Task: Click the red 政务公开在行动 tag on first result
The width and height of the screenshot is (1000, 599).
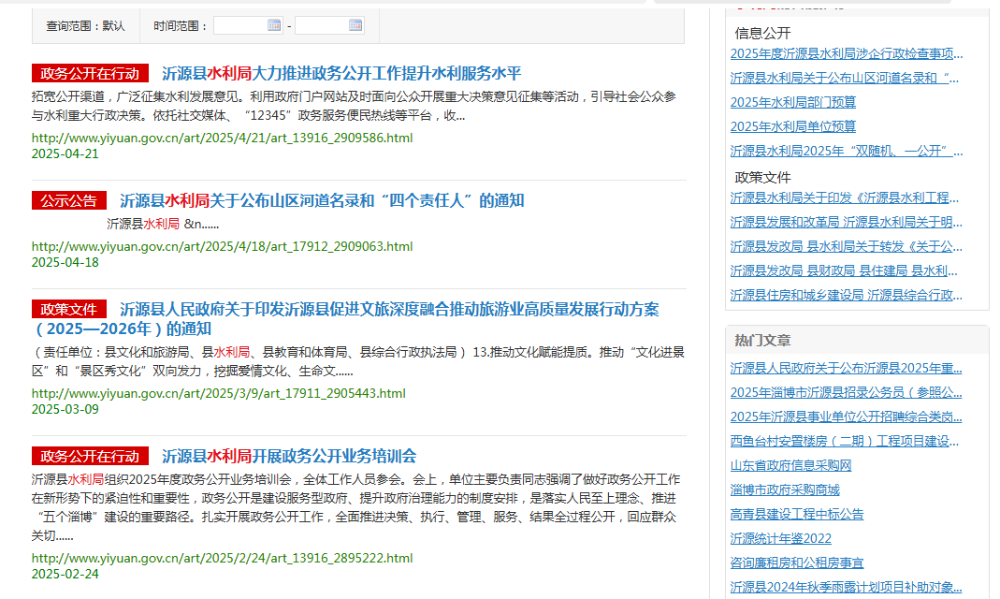Action: click(x=90, y=73)
